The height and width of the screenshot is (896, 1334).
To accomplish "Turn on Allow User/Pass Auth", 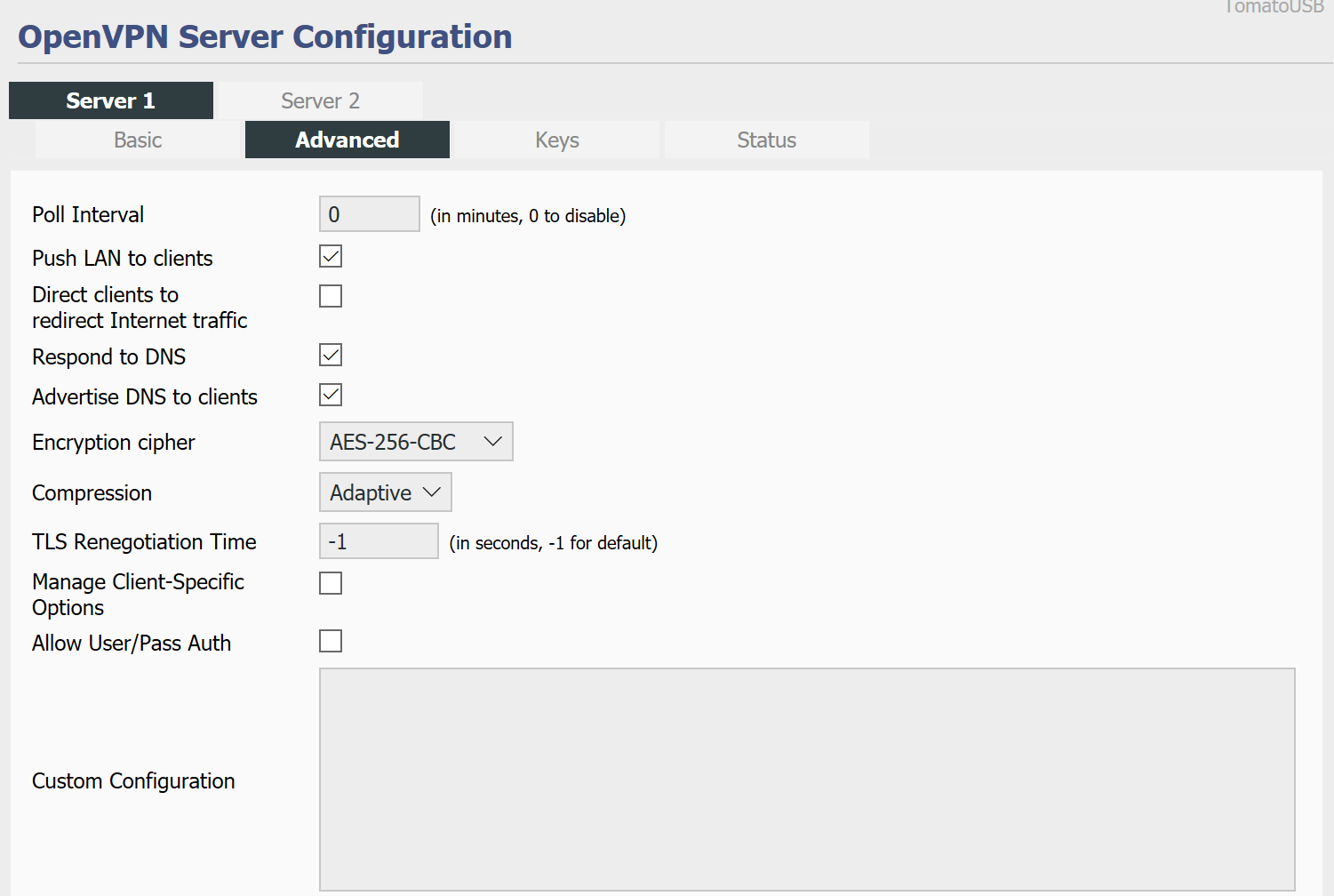I will click(x=330, y=641).
